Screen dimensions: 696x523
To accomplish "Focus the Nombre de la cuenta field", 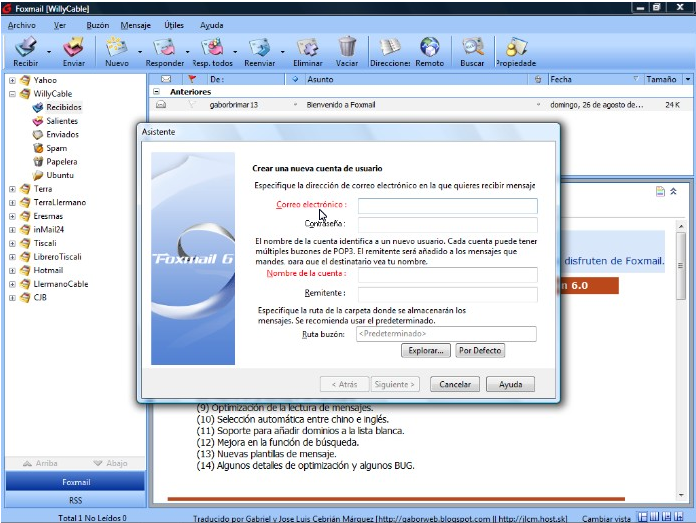I will [x=447, y=275].
